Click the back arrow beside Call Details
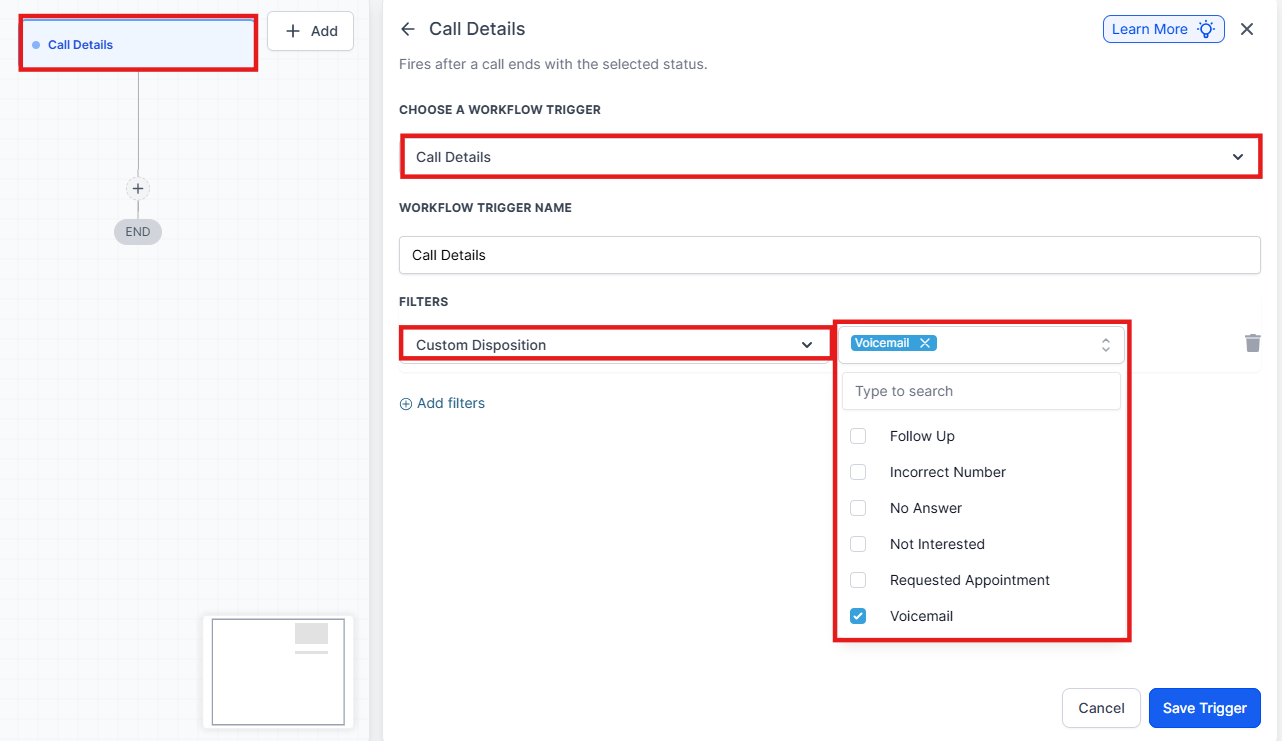Viewport: 1282px width, 741px height. pyautogui.click(x=407, y=29)
